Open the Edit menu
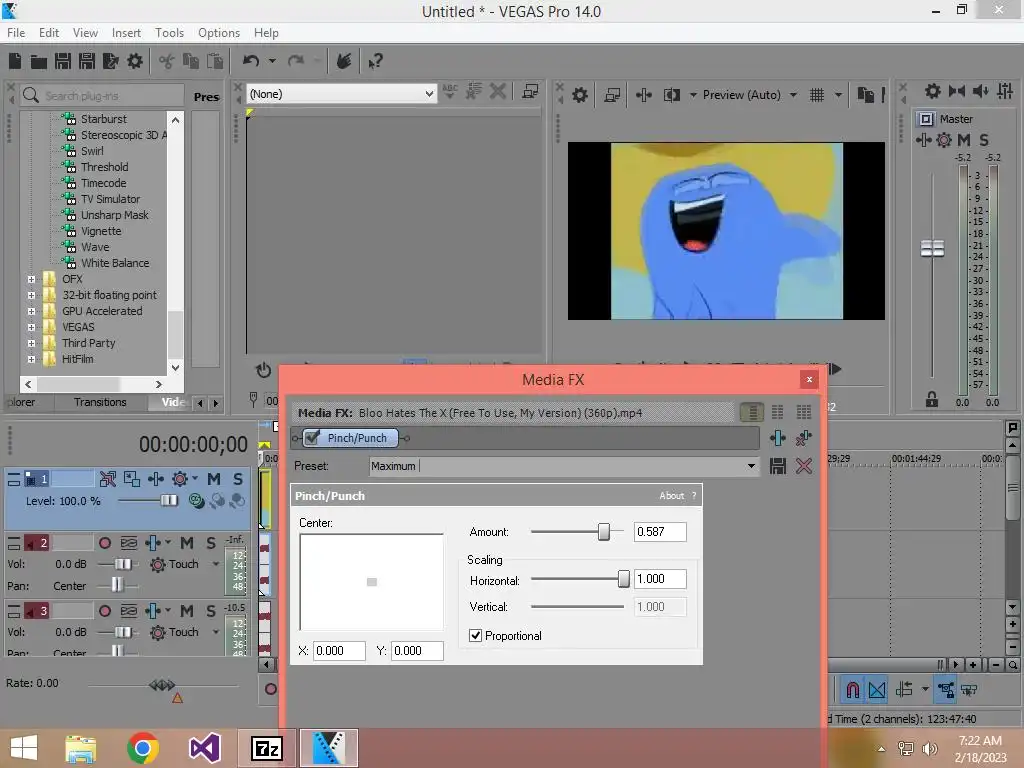Image resolution: width=1024 pixels, height=768 pixels. coord(49,33)
